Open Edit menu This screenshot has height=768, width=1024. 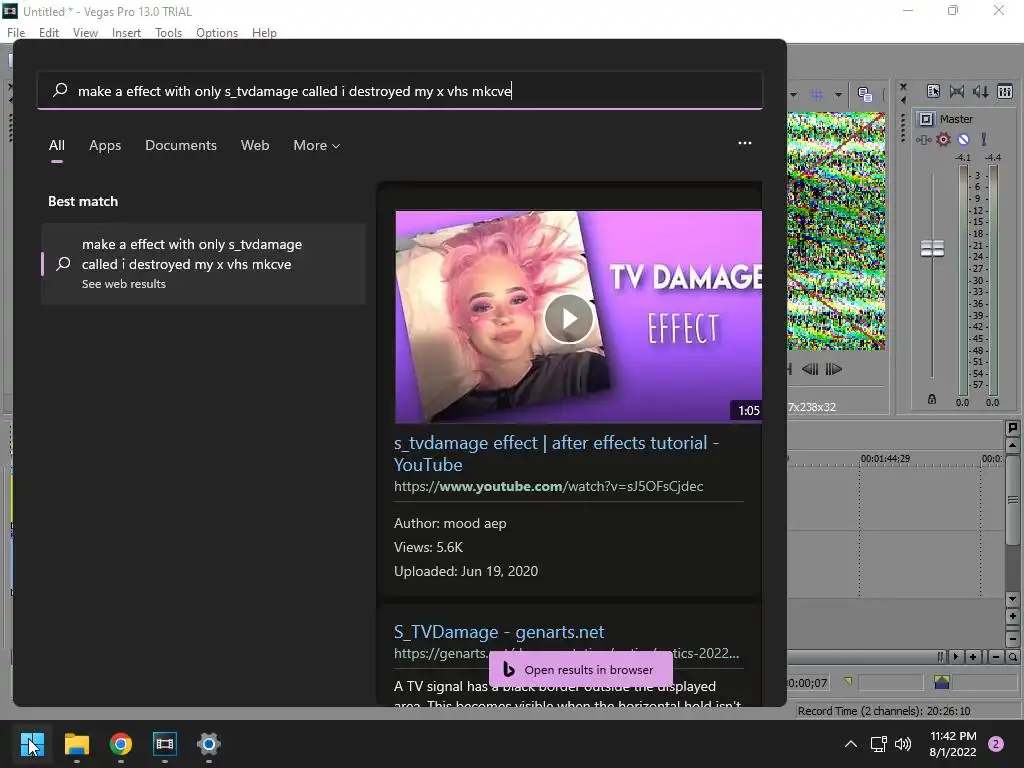tap(48, 33)
